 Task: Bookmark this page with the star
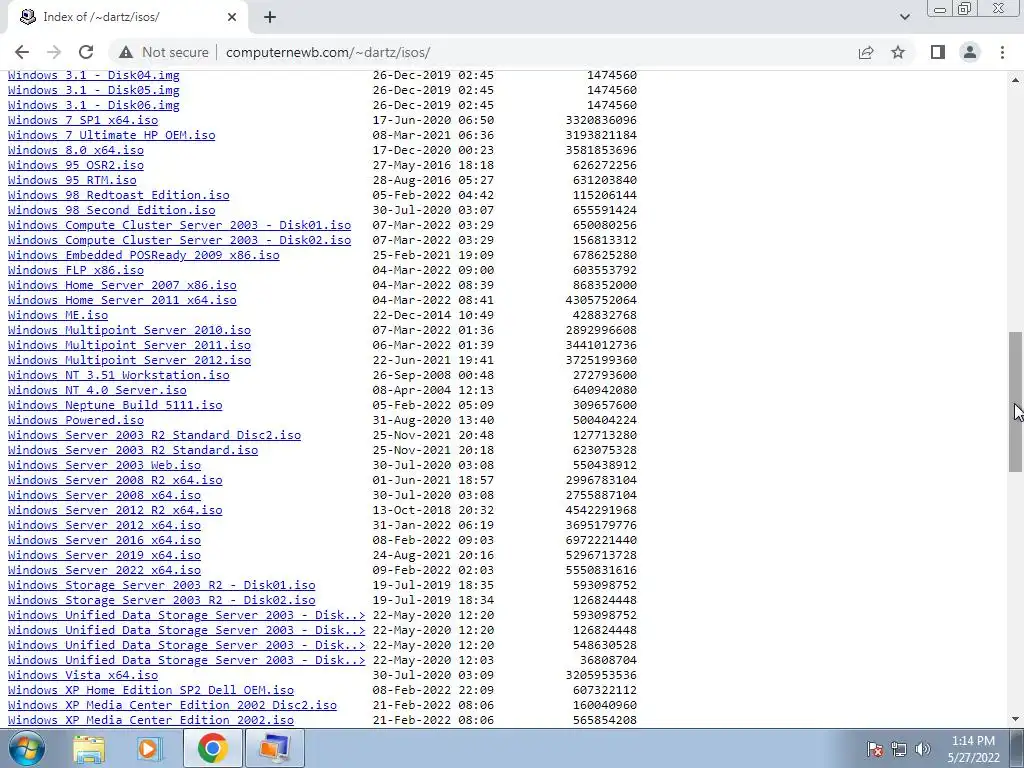[x=898, y=52]
